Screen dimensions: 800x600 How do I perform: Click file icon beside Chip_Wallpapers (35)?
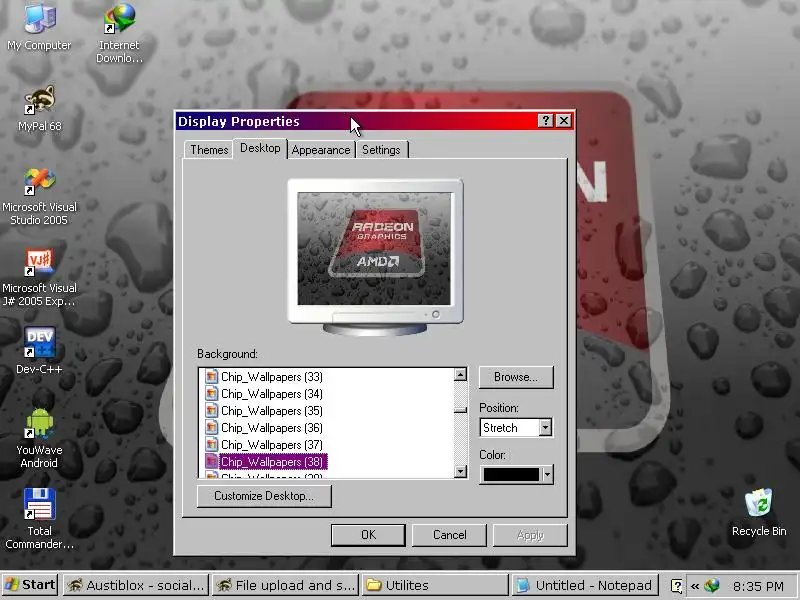click(211, 410)
